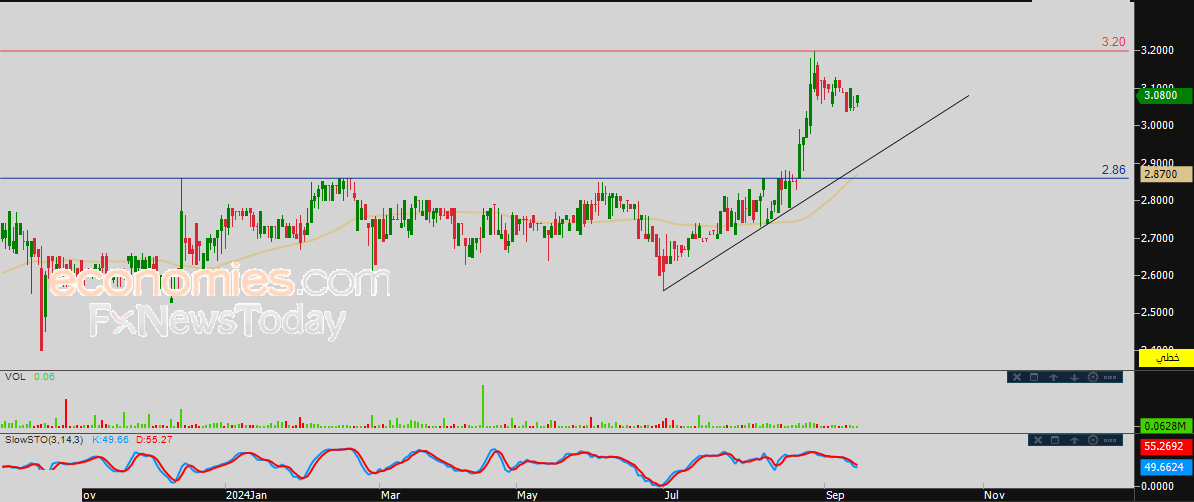Select the blue 2.86 support label
The height and width of the screenshot is (502, 1194).
1113,170
